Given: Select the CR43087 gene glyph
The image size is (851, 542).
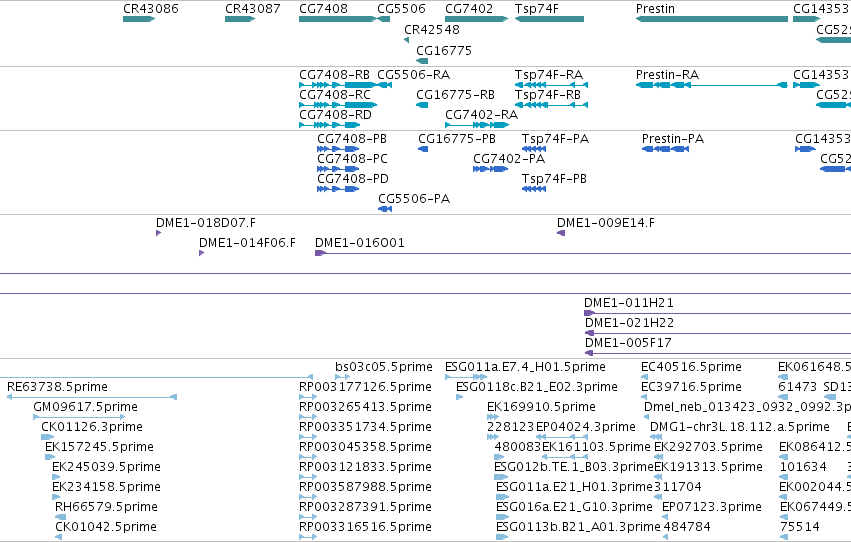Looking at the screenshot, I should [240, 19].
